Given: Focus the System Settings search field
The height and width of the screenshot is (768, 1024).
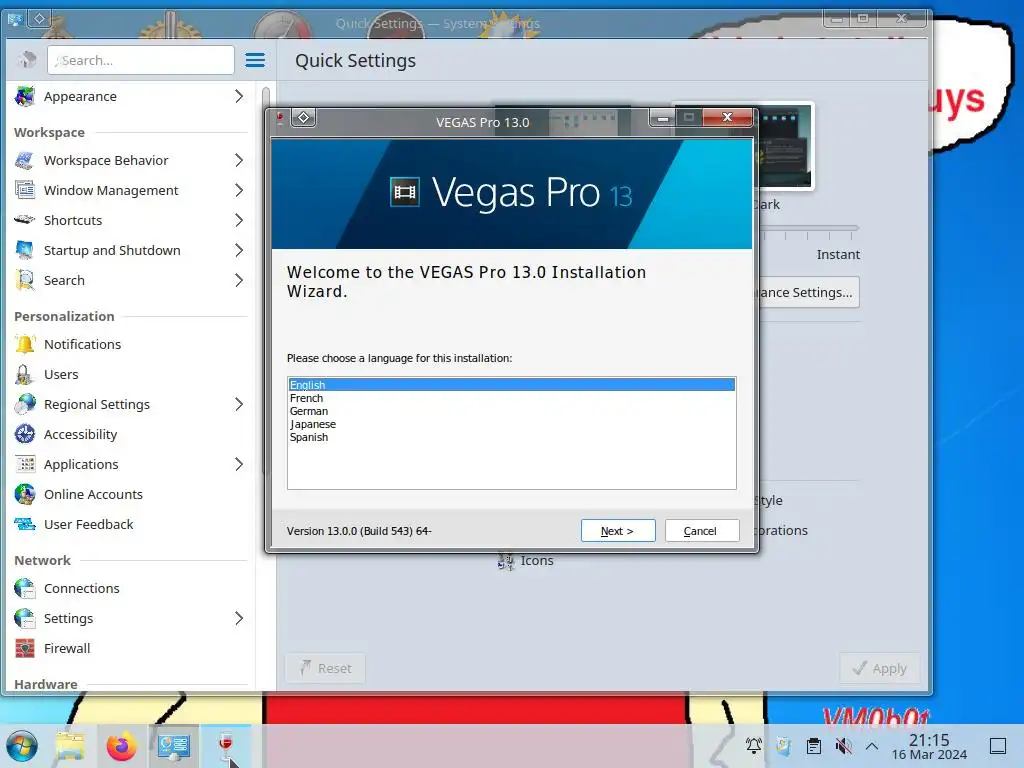Looking at the screenshot, I should [140, 60].
